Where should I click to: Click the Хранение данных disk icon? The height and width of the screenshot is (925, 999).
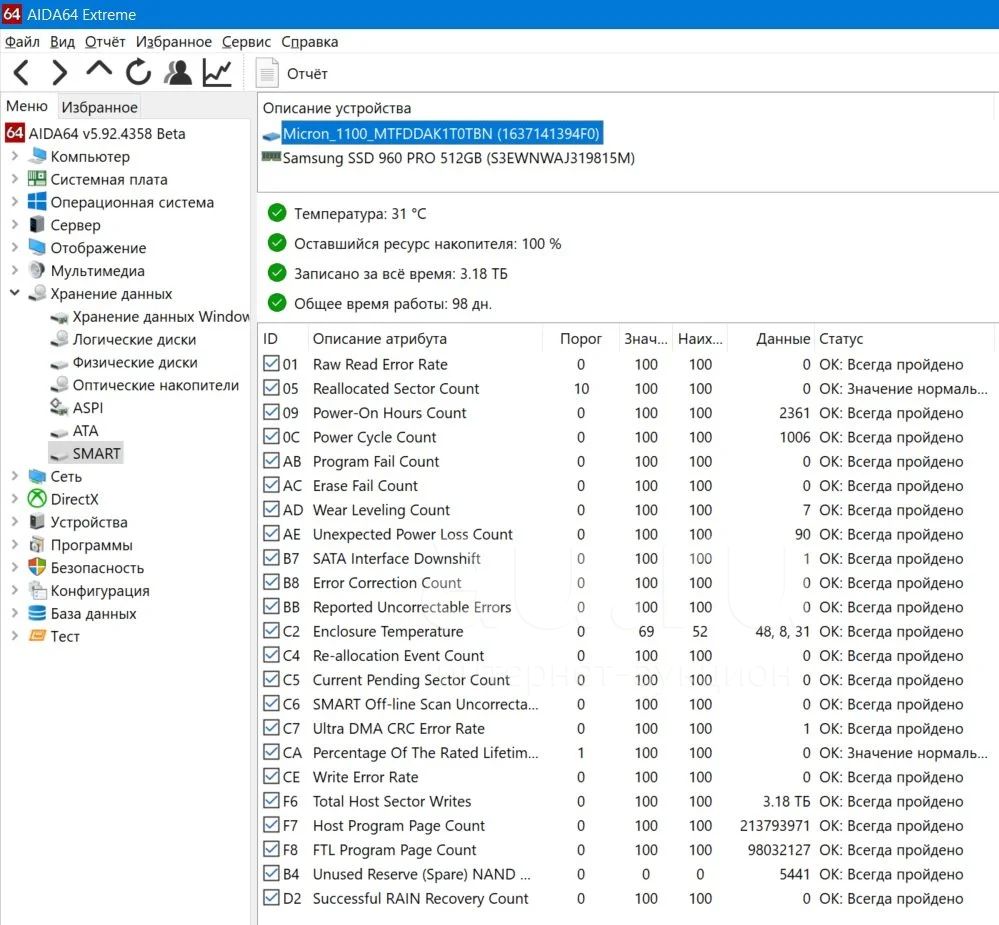[38, 293]
